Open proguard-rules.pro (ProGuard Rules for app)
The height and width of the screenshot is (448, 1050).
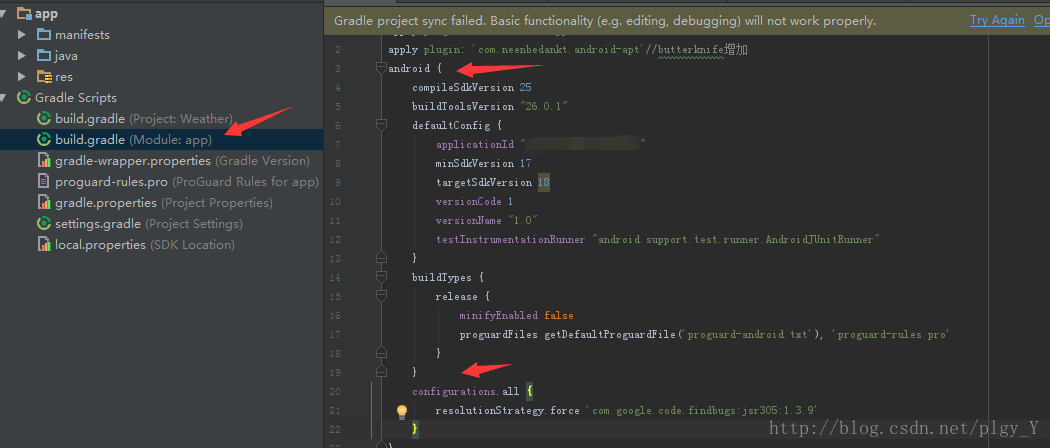(187, 181)
